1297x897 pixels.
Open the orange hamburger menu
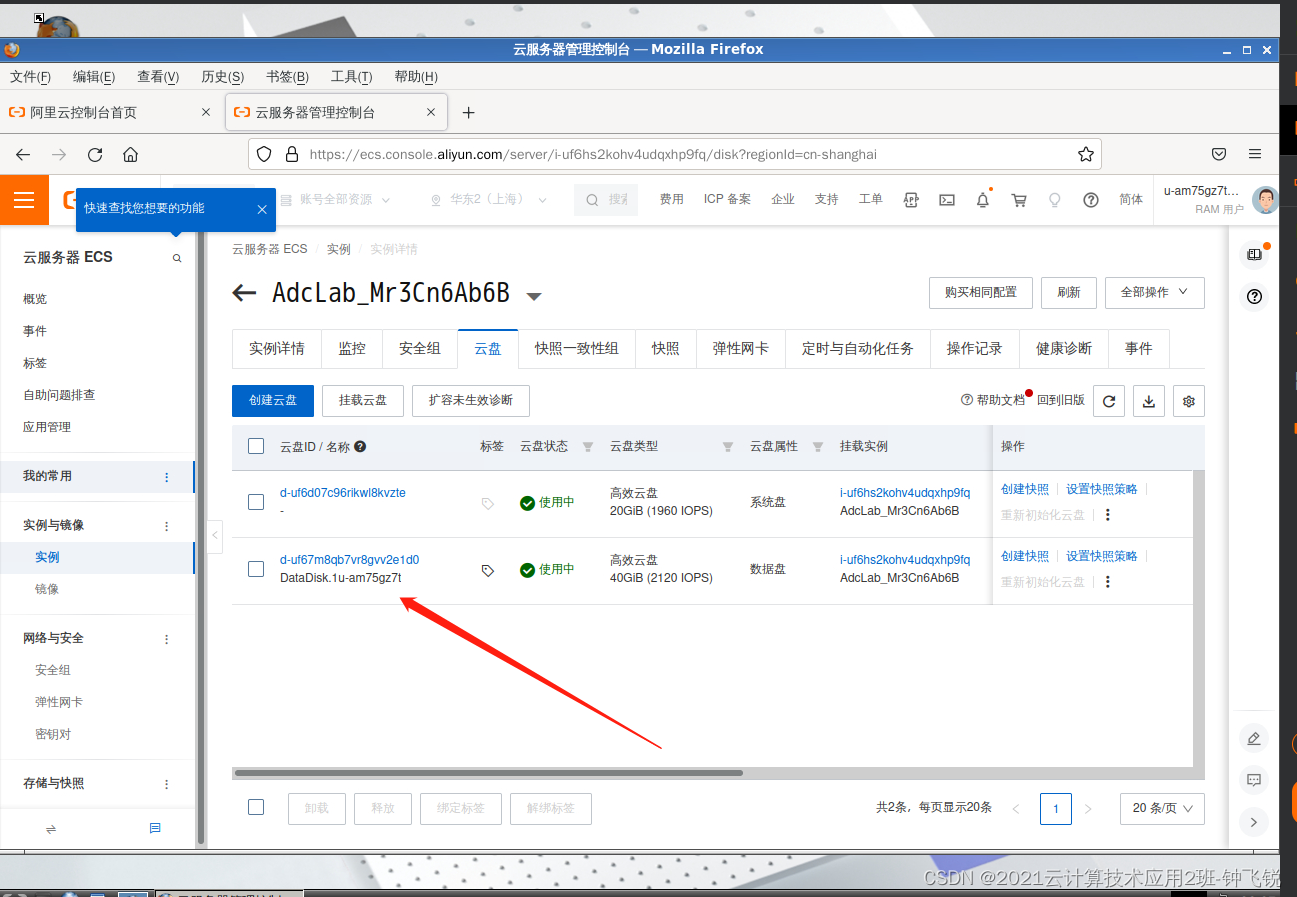pyautogui.click(x=24, y=200)
